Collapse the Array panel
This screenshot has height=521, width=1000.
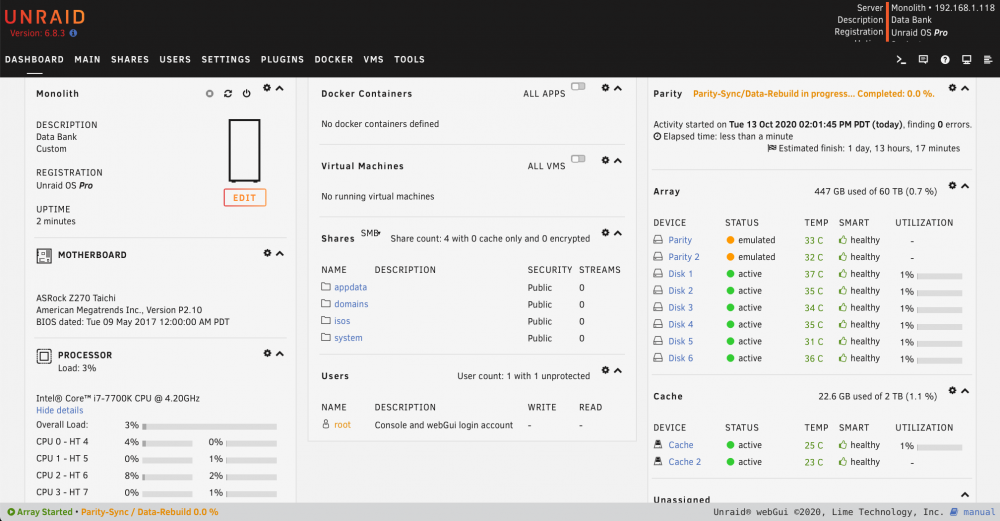965,186
